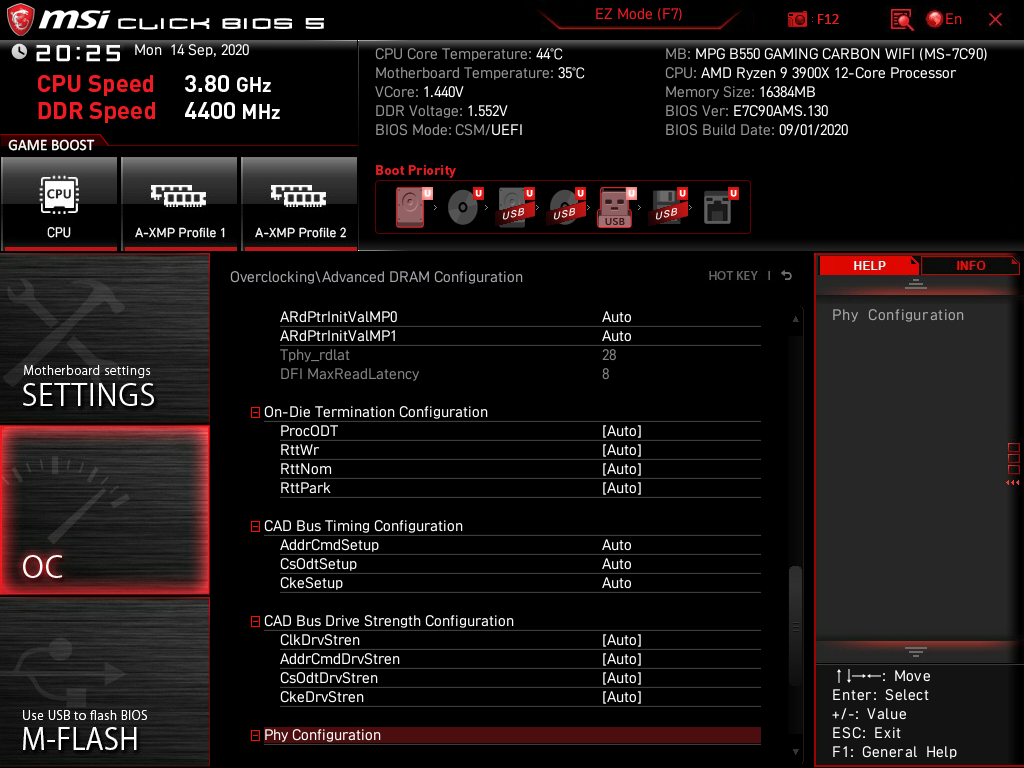Collapse CAD Bus Drive Strength Configuration section
Screen dimensions: 1024x768
[255, 622]
